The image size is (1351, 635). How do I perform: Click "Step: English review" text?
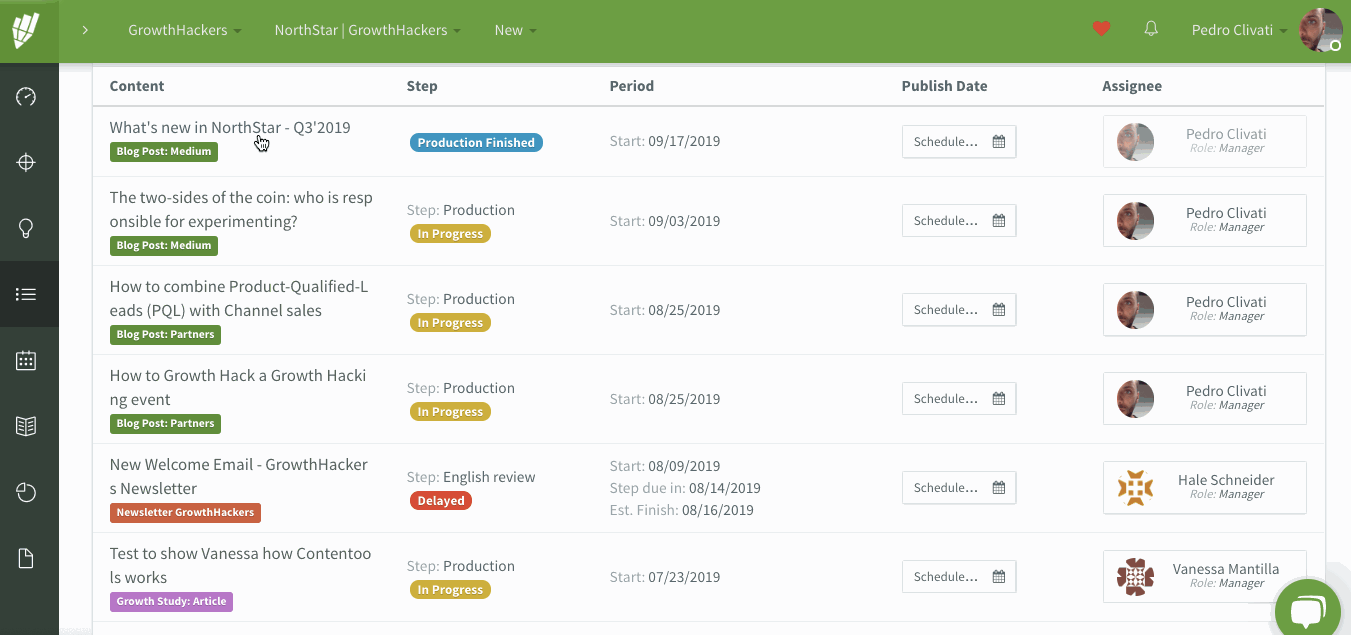pos(471,477)
